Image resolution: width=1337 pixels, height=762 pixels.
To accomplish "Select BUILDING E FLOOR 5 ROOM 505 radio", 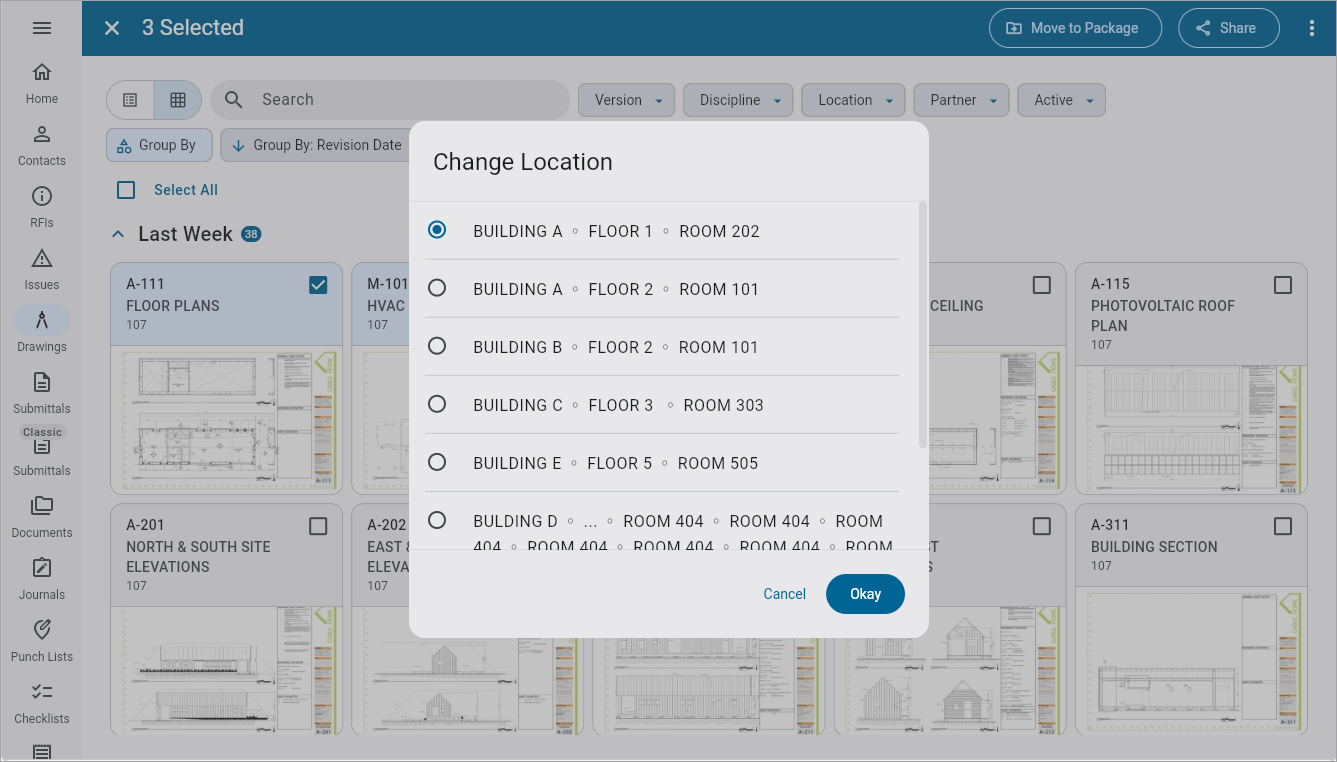I will 437,462.
